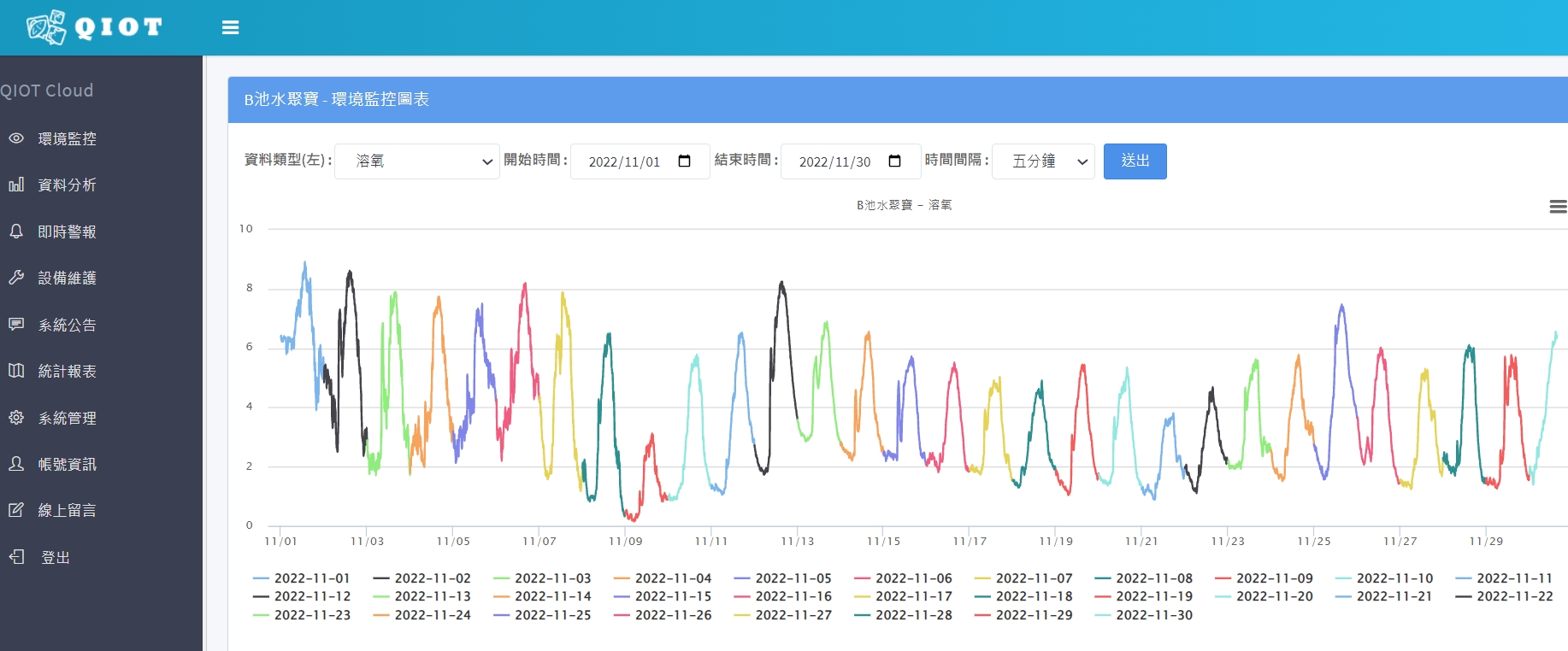Click legend entry 2022-11-25
The width and height of the screenshot is (1568, 651).
542,615
